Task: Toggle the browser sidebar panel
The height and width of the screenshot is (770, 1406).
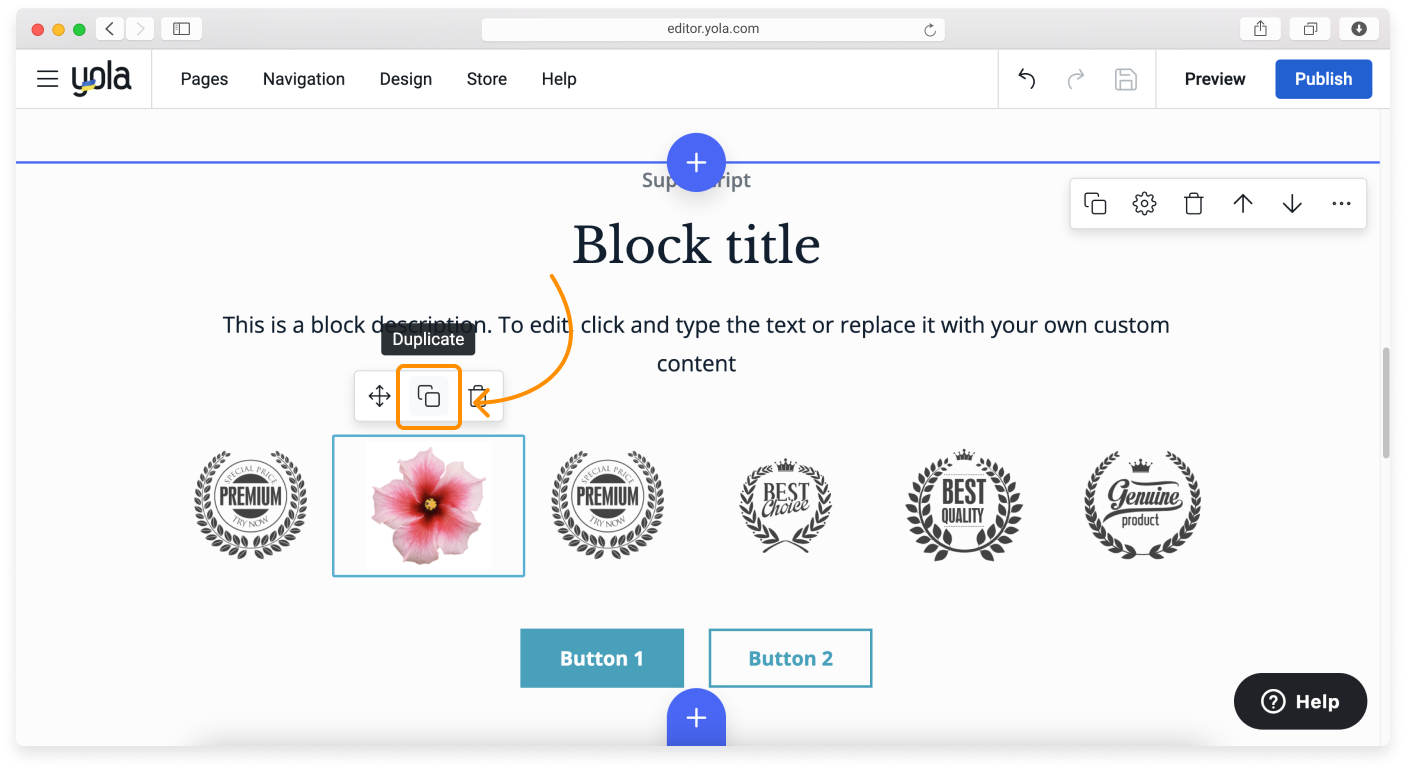Action: point(181,28)
